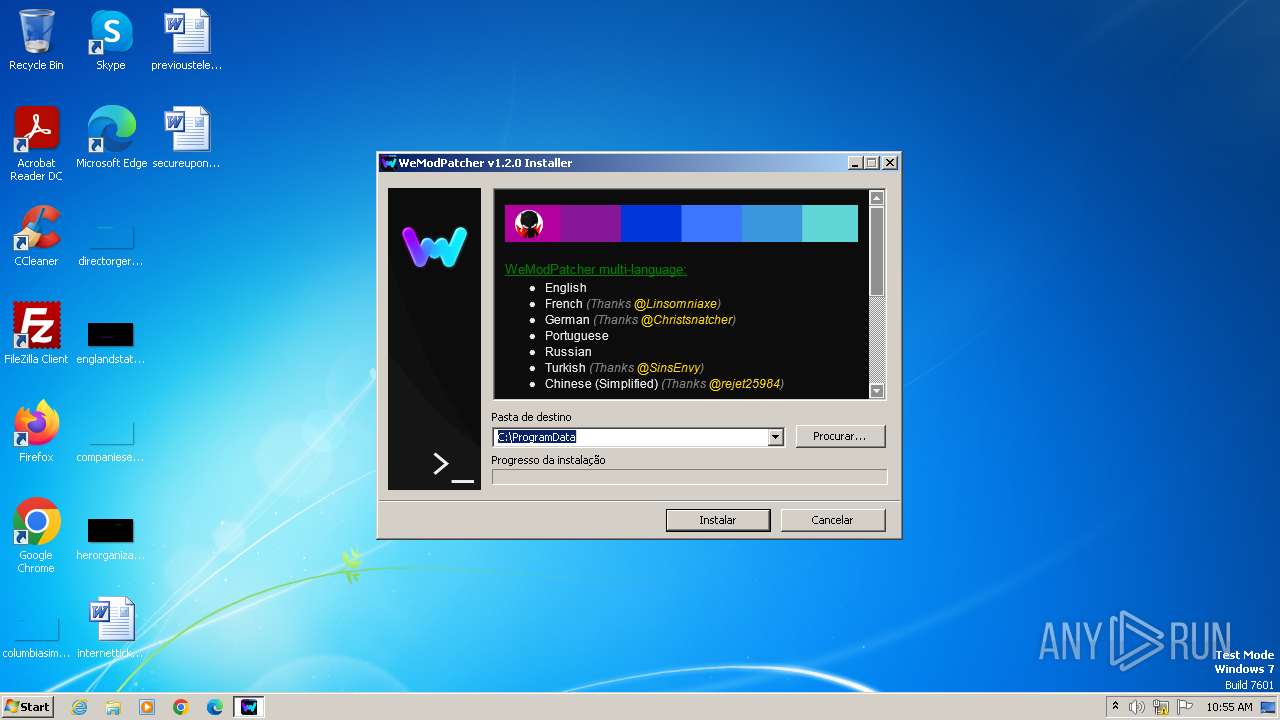Launch the CCleaner desktop shortcut
The width and height of the screenshot is (1280, 720).
[x=36, y=235]
